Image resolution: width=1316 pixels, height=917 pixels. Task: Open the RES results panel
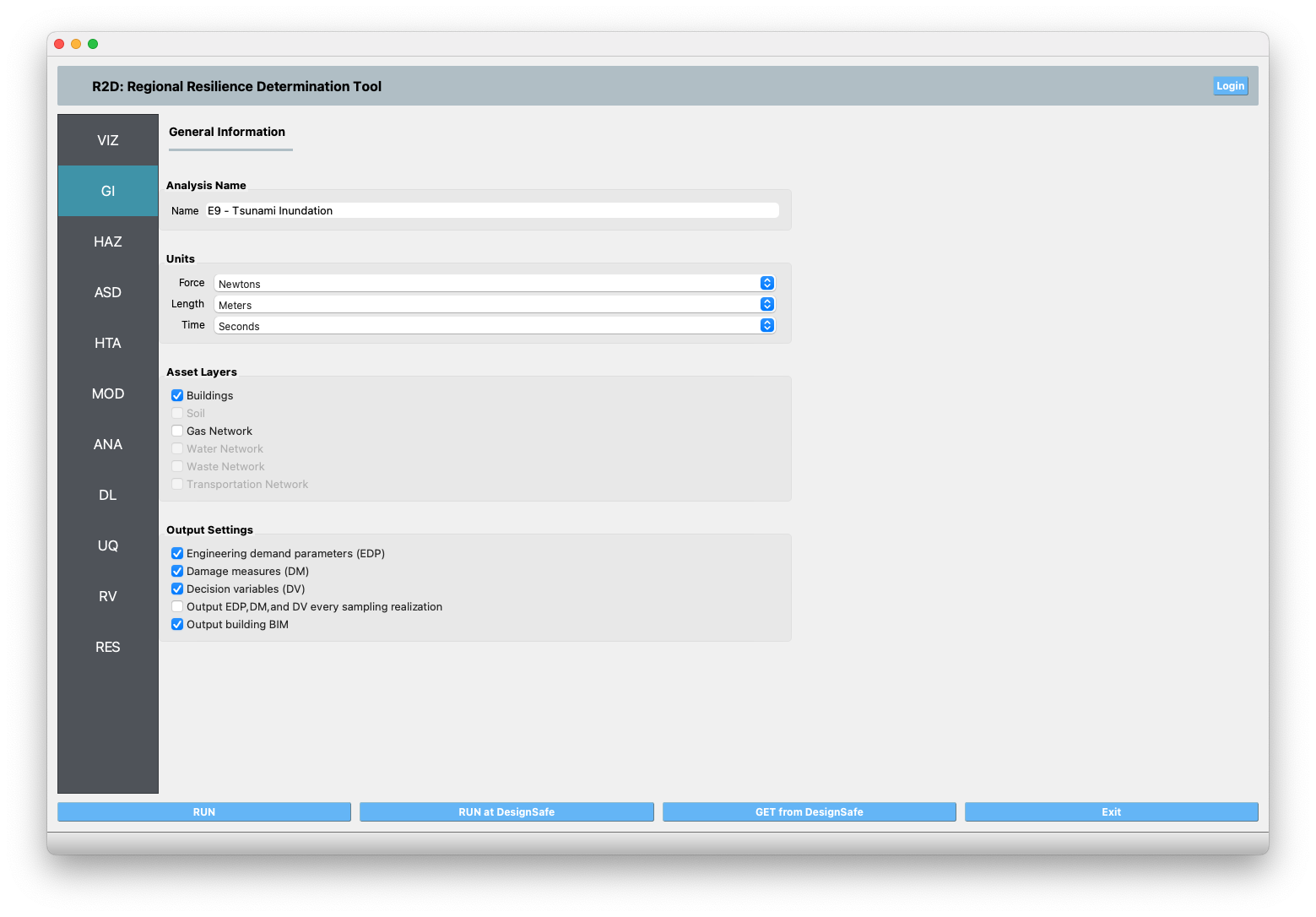[x=107, y=647]
